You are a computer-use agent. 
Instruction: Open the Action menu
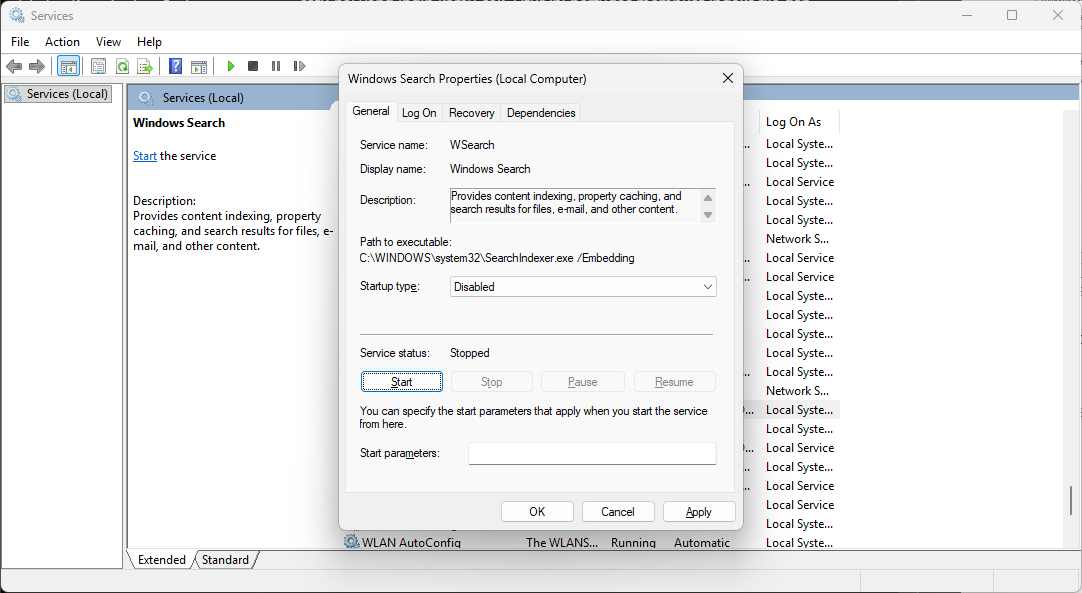coord(62,41)
